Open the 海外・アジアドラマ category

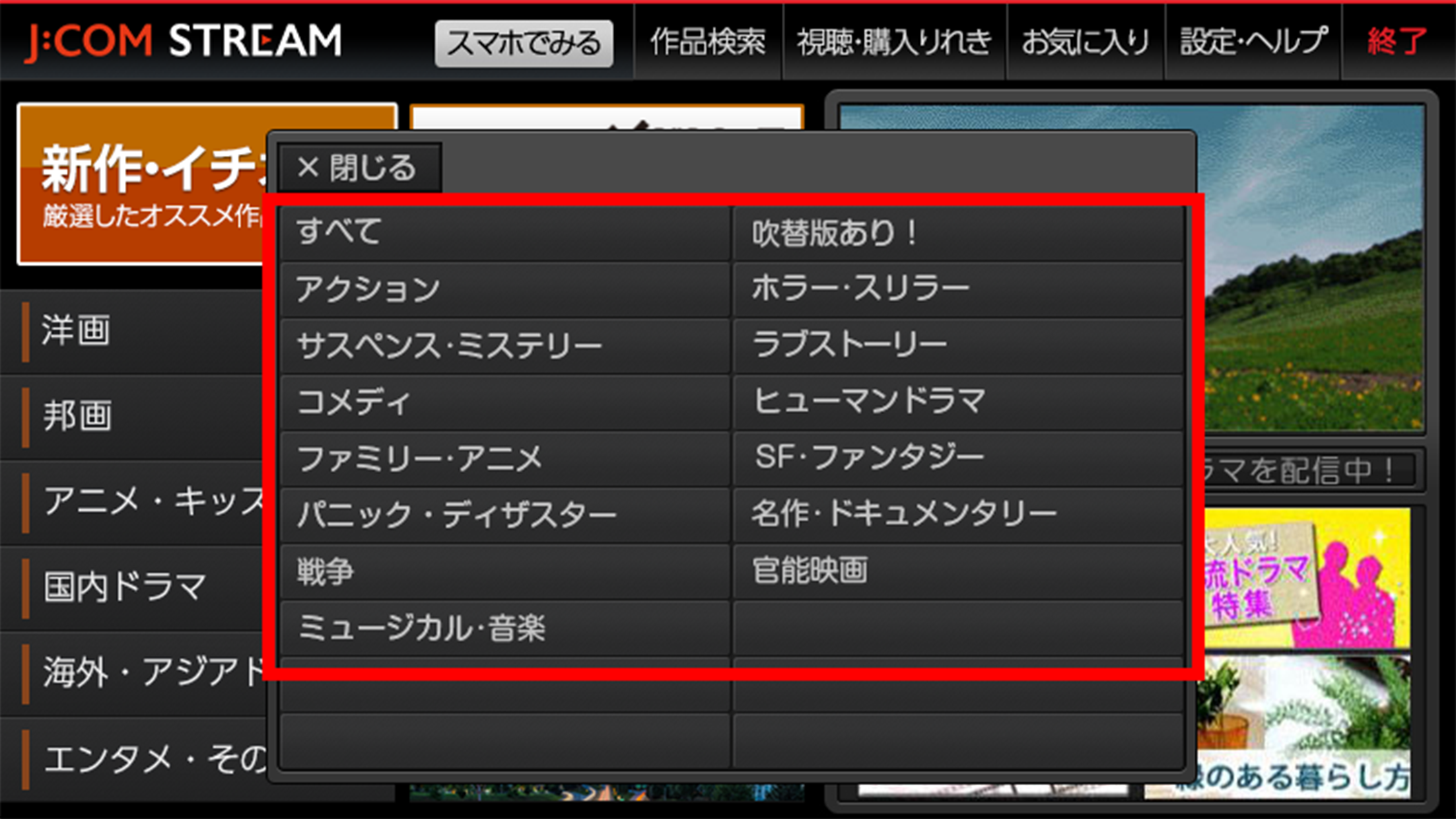coord(132,673)
